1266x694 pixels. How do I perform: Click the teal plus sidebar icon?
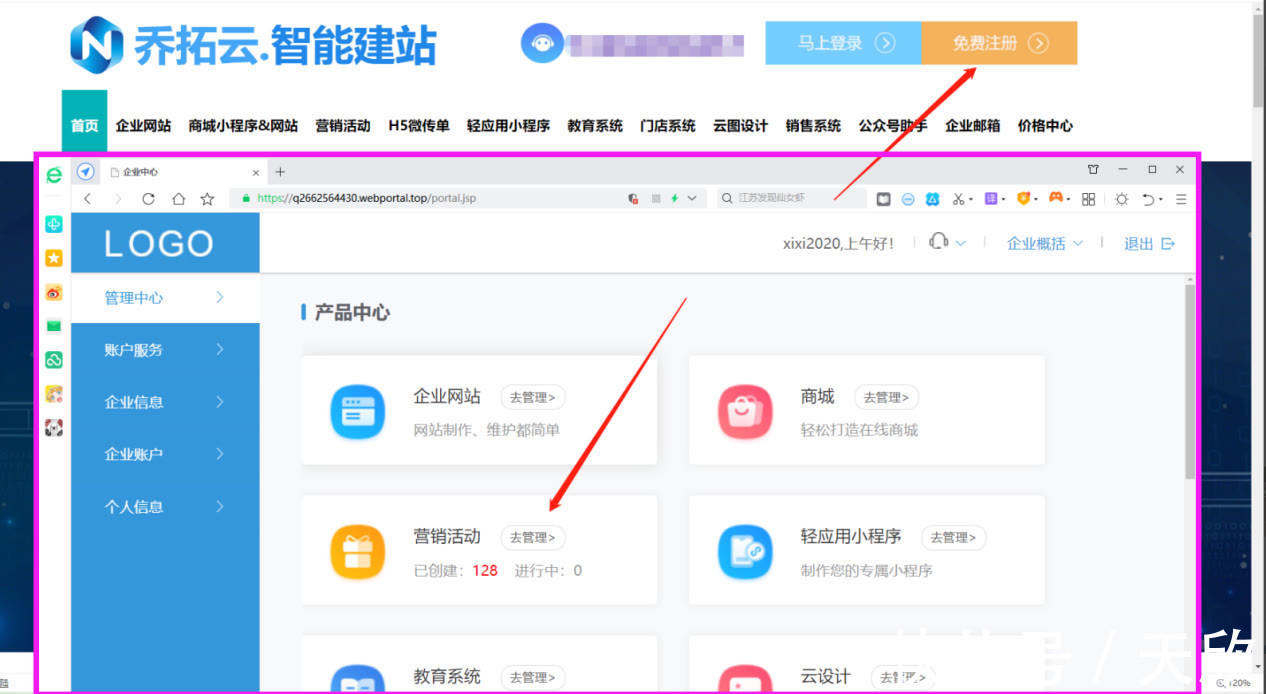tap(54, 225)
